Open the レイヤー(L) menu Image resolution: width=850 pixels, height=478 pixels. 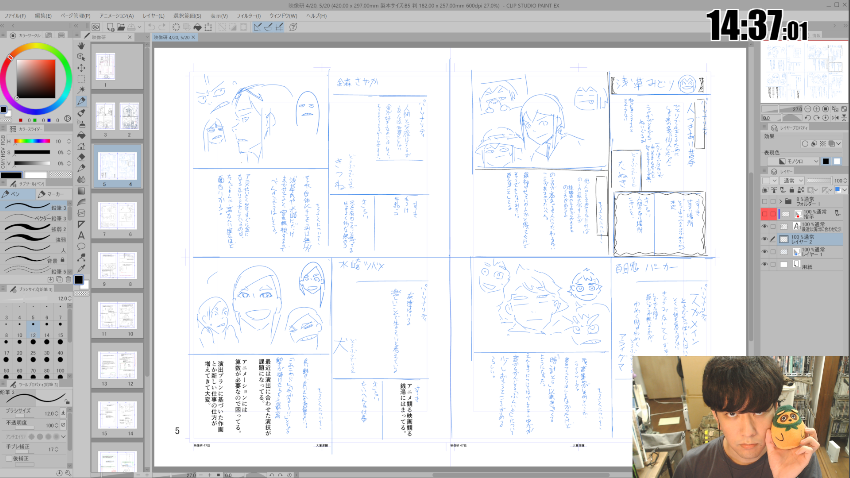pos(153,16)
